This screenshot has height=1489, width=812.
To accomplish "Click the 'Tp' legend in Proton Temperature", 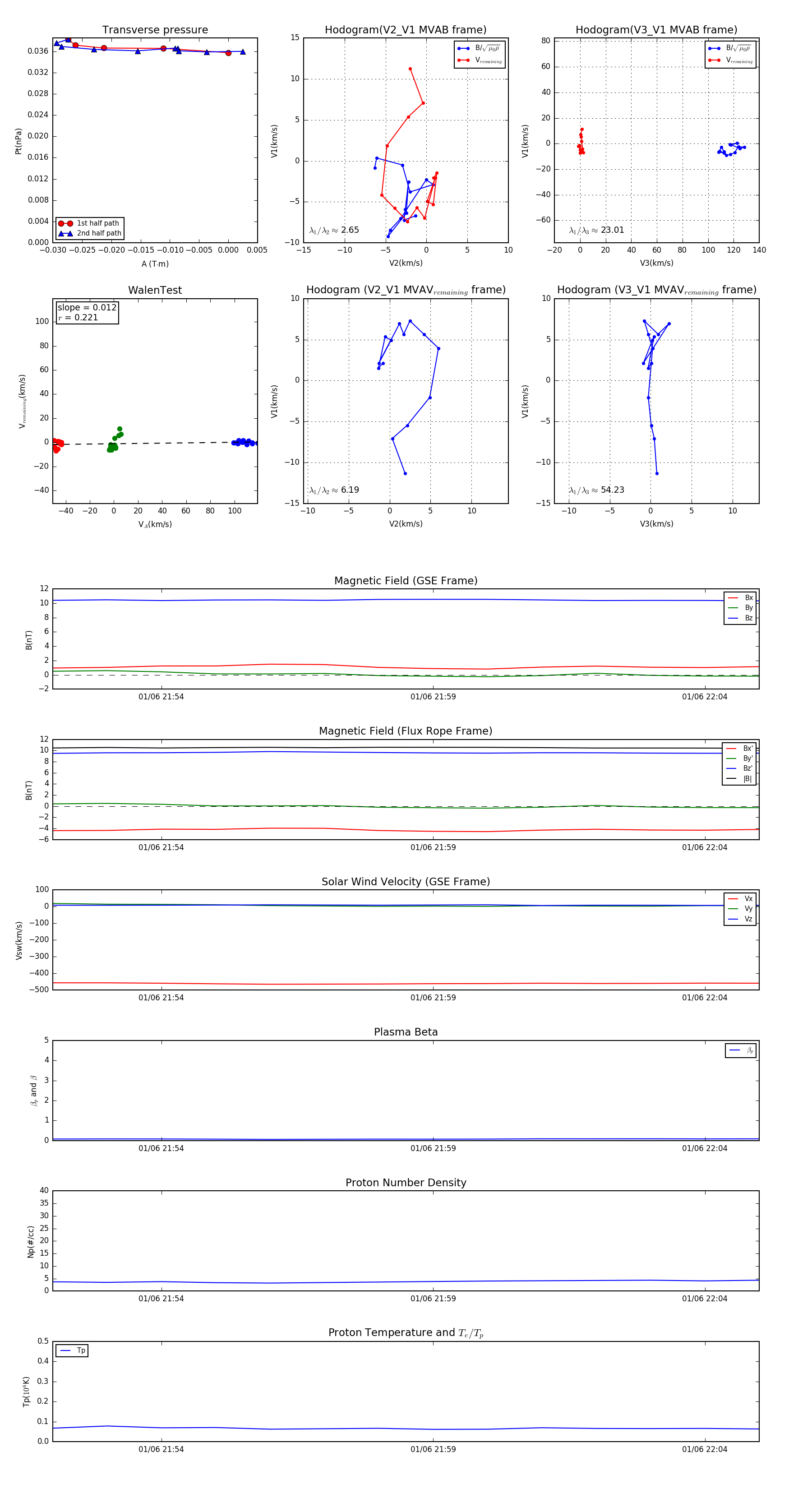I will tap(72, 1351).
